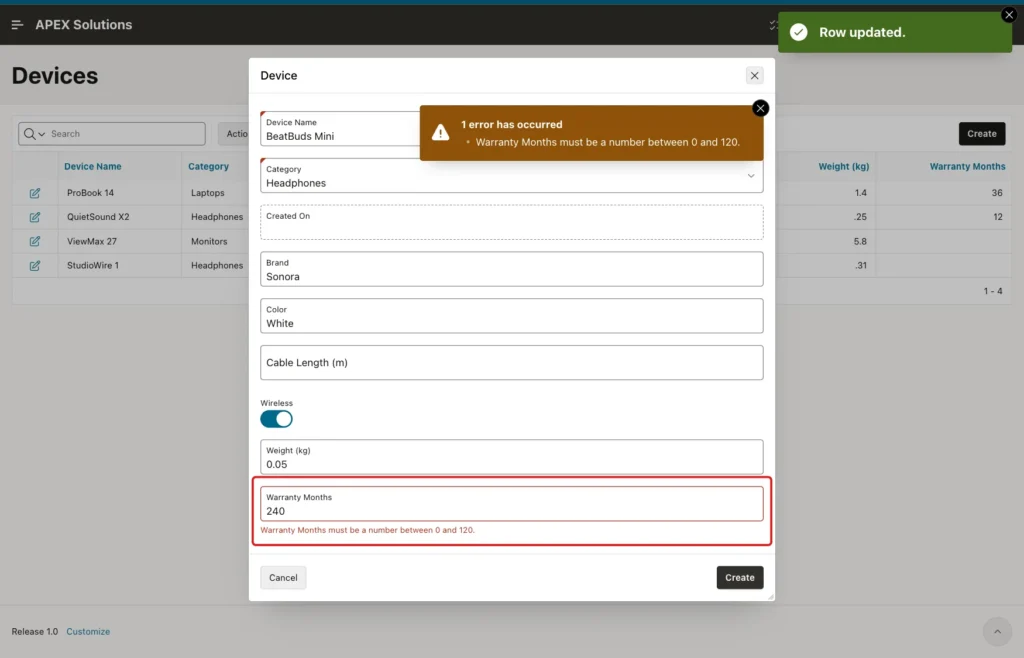Focus the Warranty Months field
This screenshot has width=1024, height=658.
511,504
